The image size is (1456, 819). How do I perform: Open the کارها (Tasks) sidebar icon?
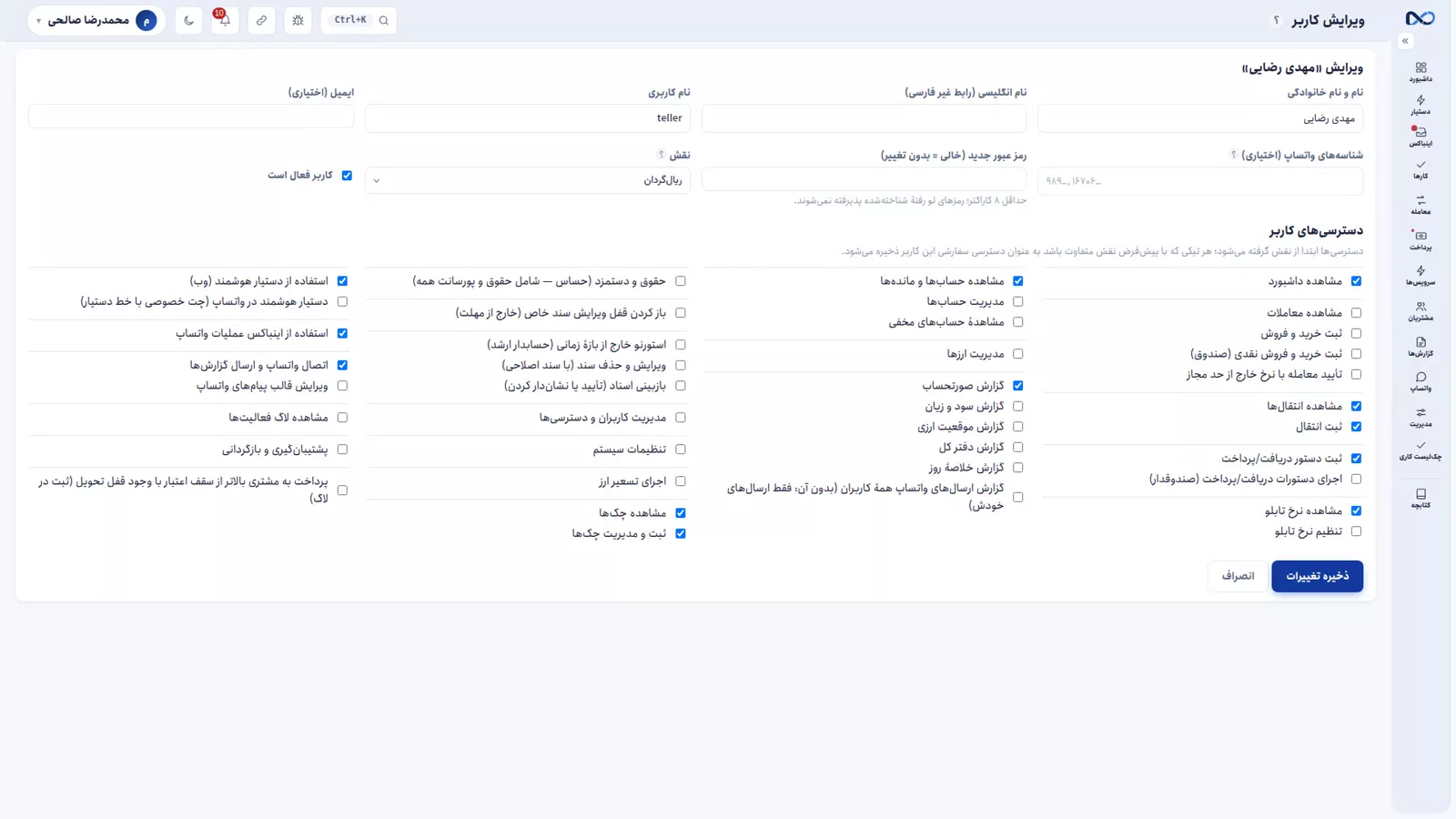tap(1421, 169)
